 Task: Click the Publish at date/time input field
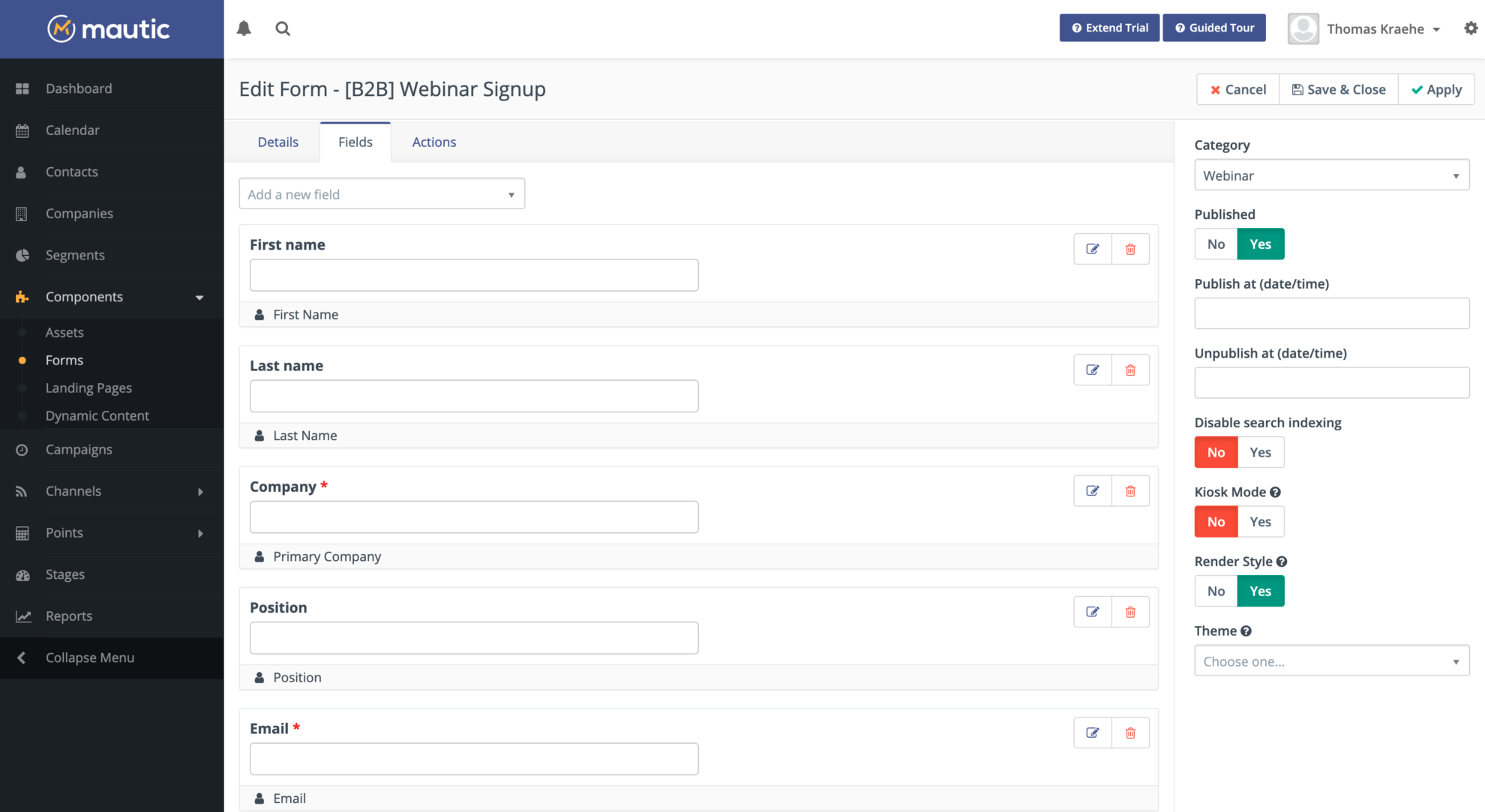[1331, 313]
